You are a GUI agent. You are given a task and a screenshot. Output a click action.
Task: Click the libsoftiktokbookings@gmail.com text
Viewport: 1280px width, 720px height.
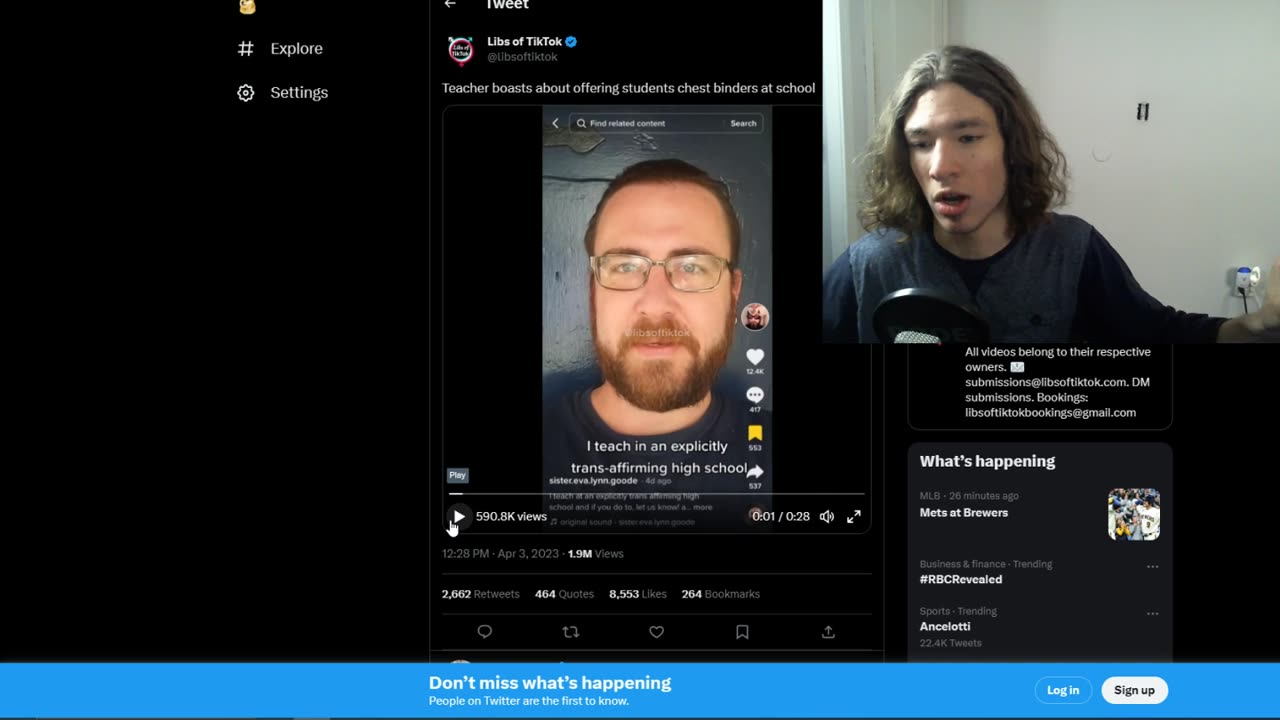point(1050,412)
